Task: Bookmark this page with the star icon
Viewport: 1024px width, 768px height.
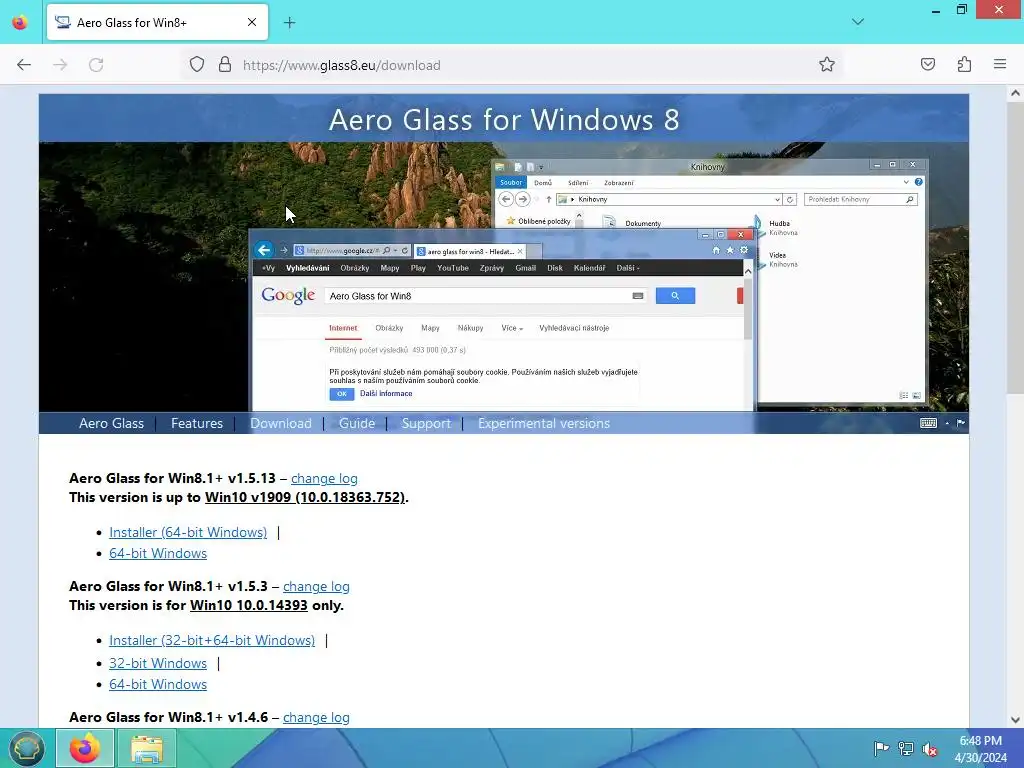Action: tap(827, 65)
